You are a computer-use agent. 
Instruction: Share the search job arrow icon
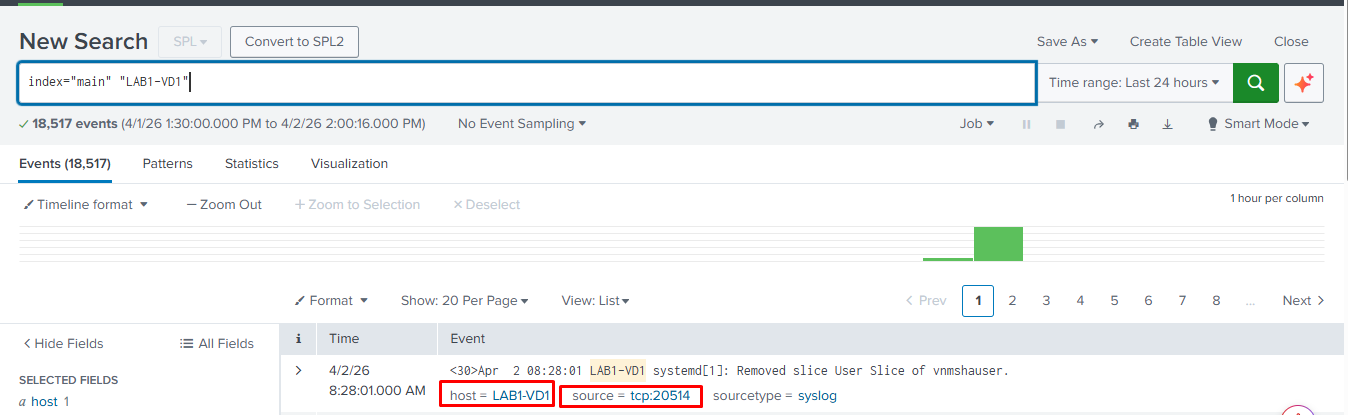click(1098, 124)
